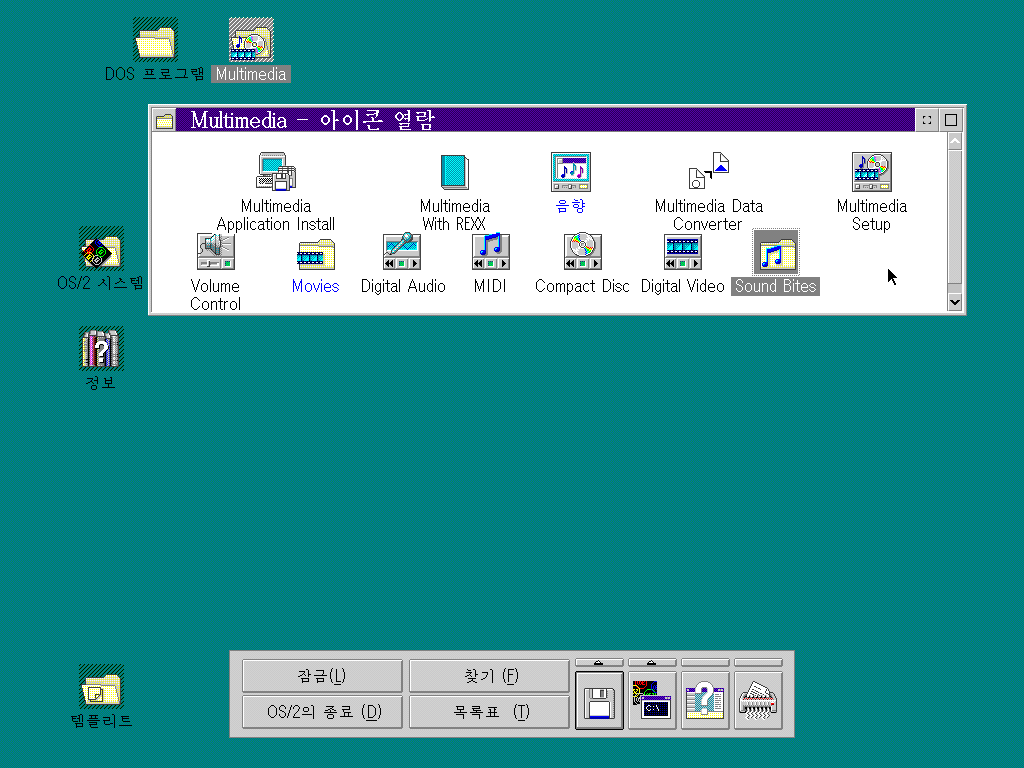Image resolution: width=1024 pixels, height=768 pixels.
Task: Click the Multimedia window vertical scrollbar track
Action: pyautogui.click(x=955, y=222)
